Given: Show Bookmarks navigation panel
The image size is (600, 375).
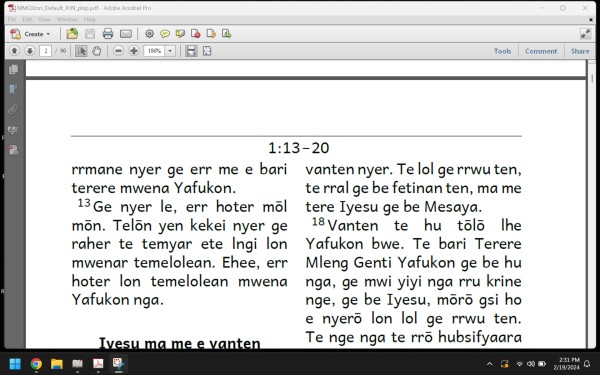Looking at the screenshot, I should 13,90.
